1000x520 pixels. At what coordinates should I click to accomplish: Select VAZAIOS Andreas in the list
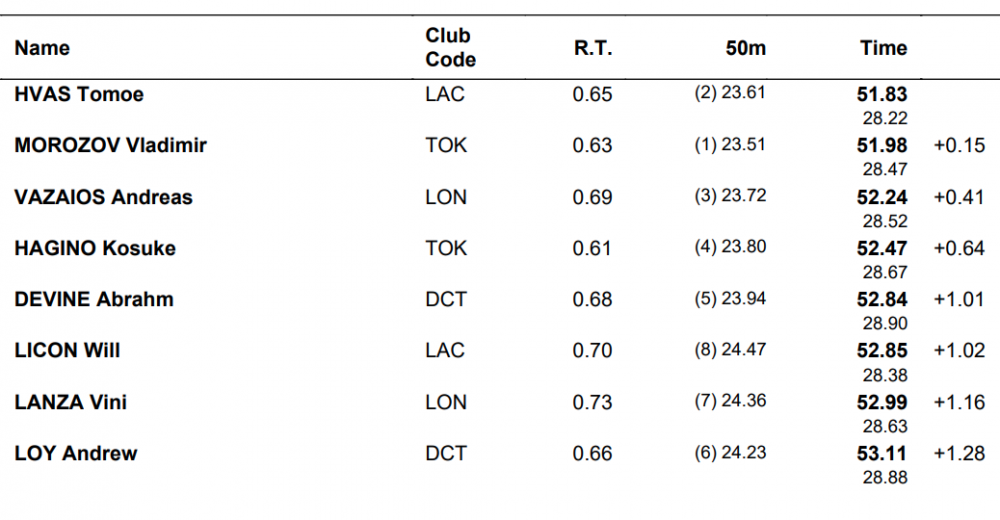click(x=103, y=197)
